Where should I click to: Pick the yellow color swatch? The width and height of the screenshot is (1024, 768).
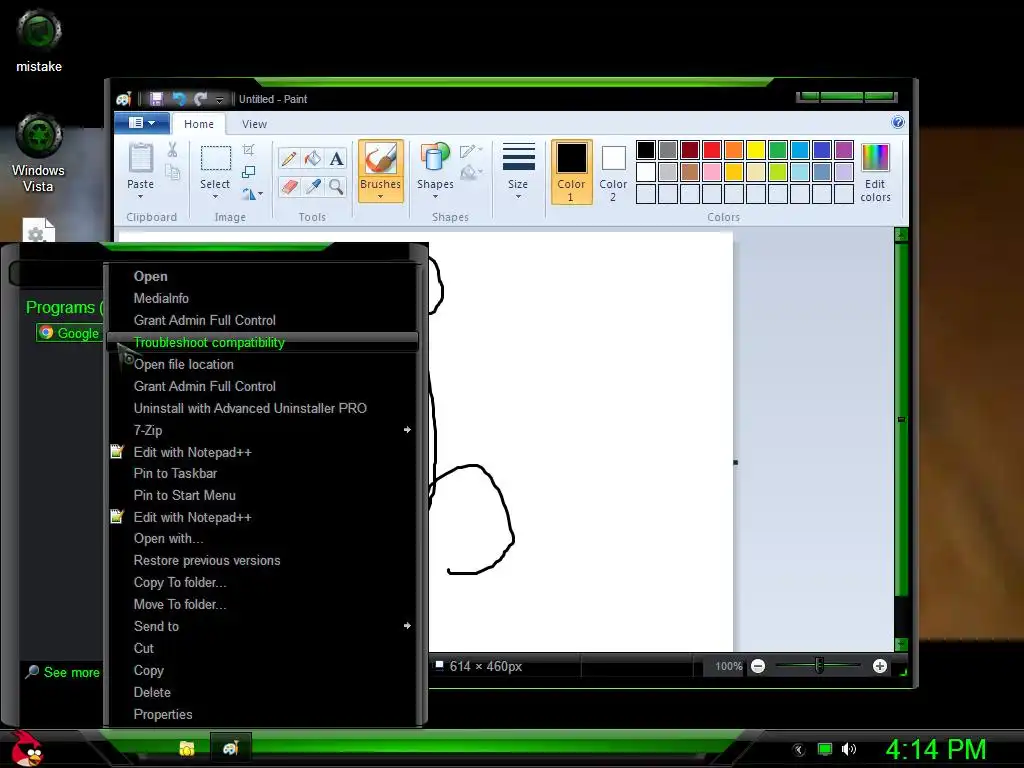[756, 150]
